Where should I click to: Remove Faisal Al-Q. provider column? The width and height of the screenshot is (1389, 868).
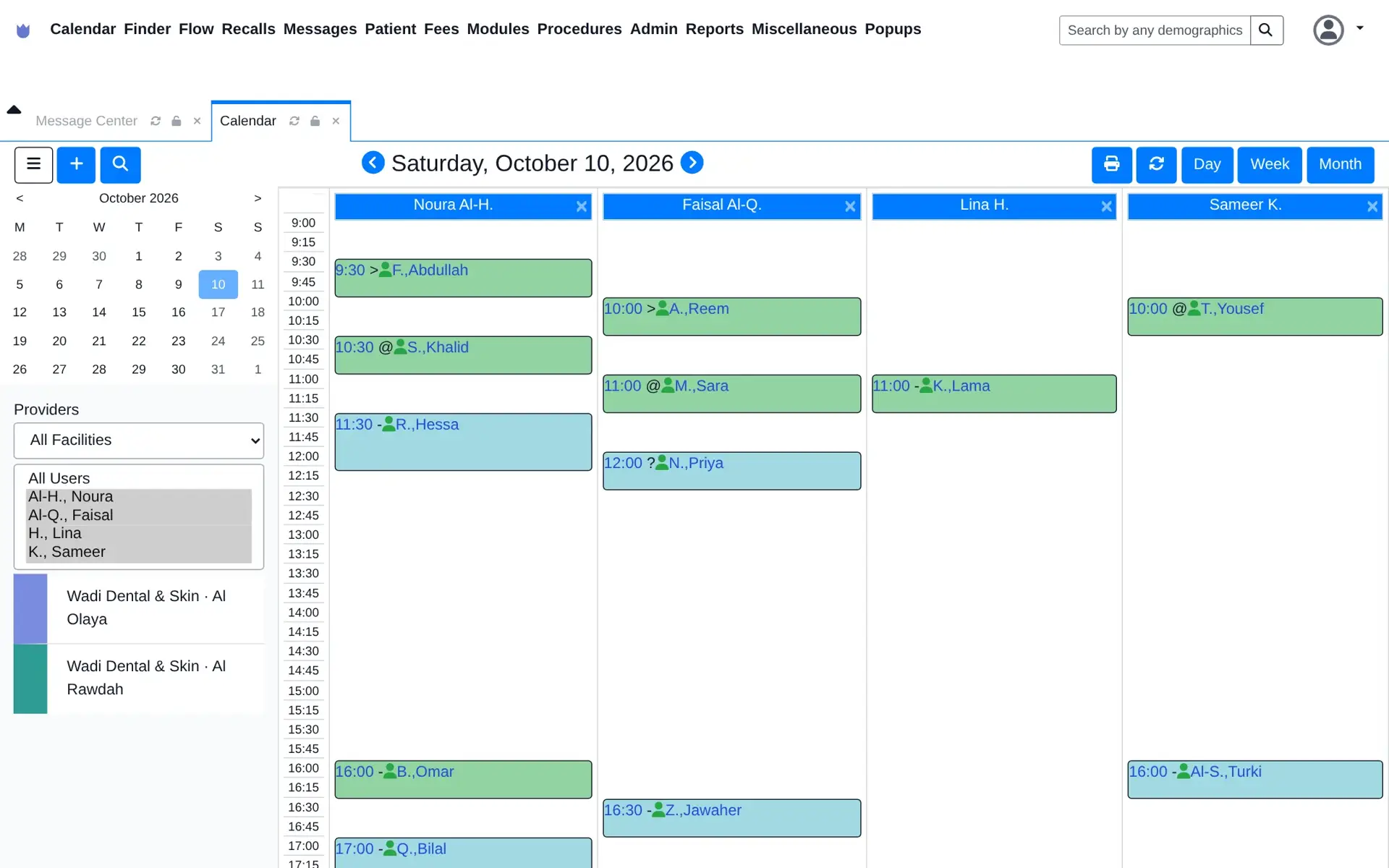850,207
